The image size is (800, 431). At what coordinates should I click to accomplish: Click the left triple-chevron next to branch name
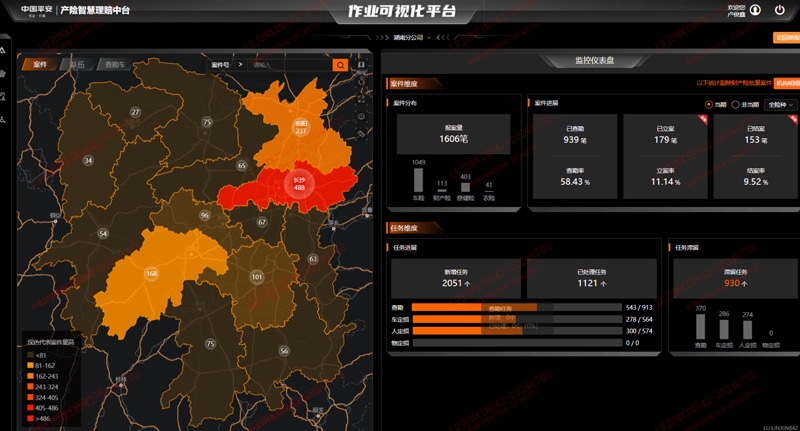tap(382, 38)
